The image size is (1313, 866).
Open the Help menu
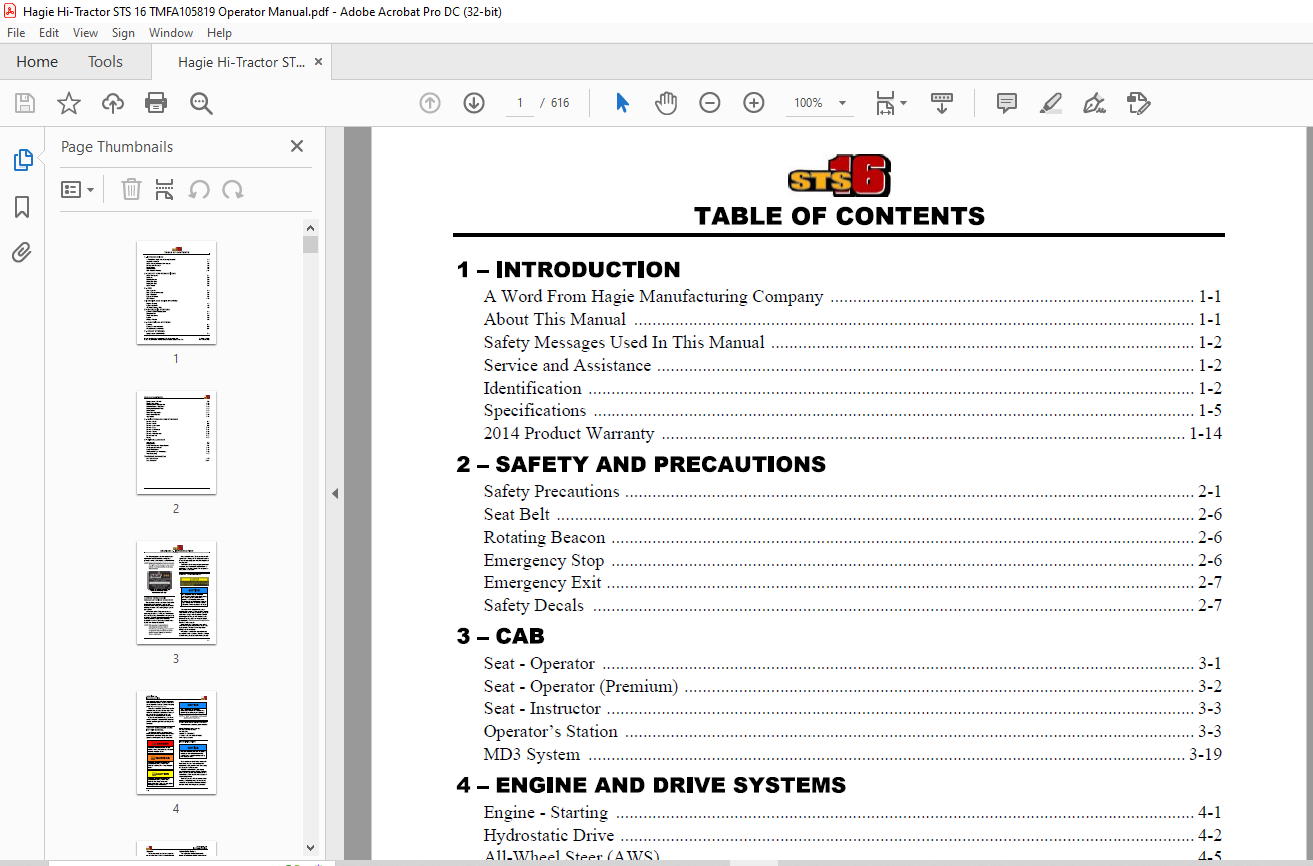(219, 33)
